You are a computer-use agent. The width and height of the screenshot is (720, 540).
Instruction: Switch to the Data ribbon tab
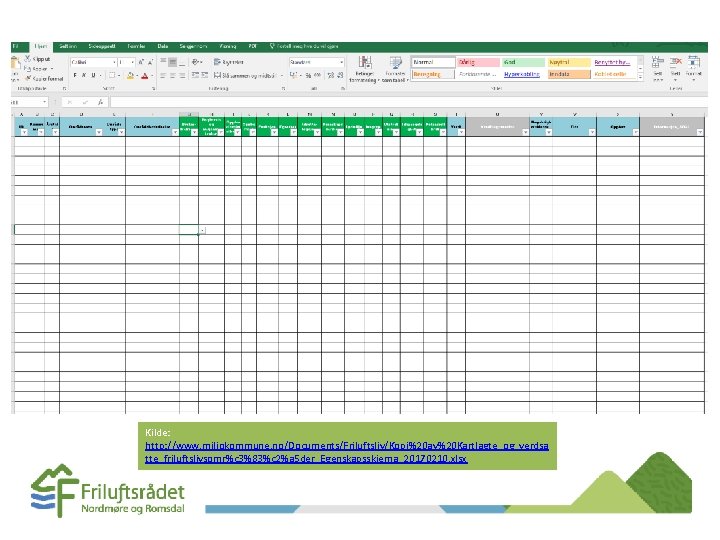tap(163, 46)
